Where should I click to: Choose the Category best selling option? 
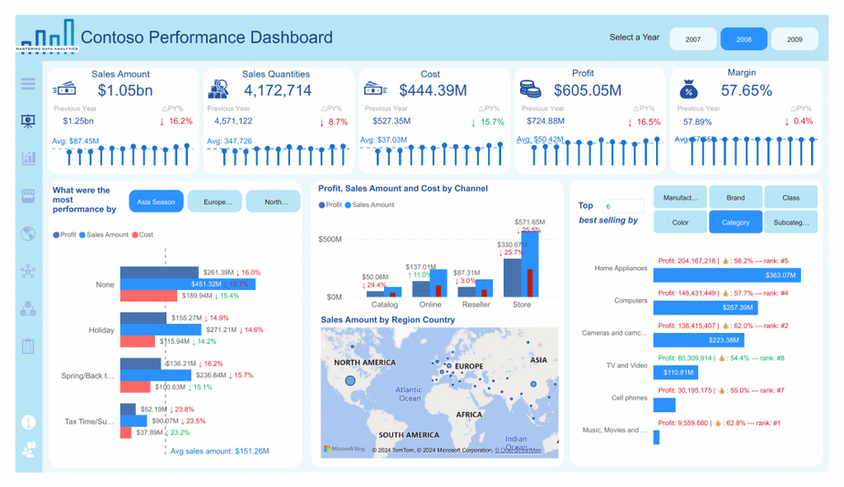[735, 222]
